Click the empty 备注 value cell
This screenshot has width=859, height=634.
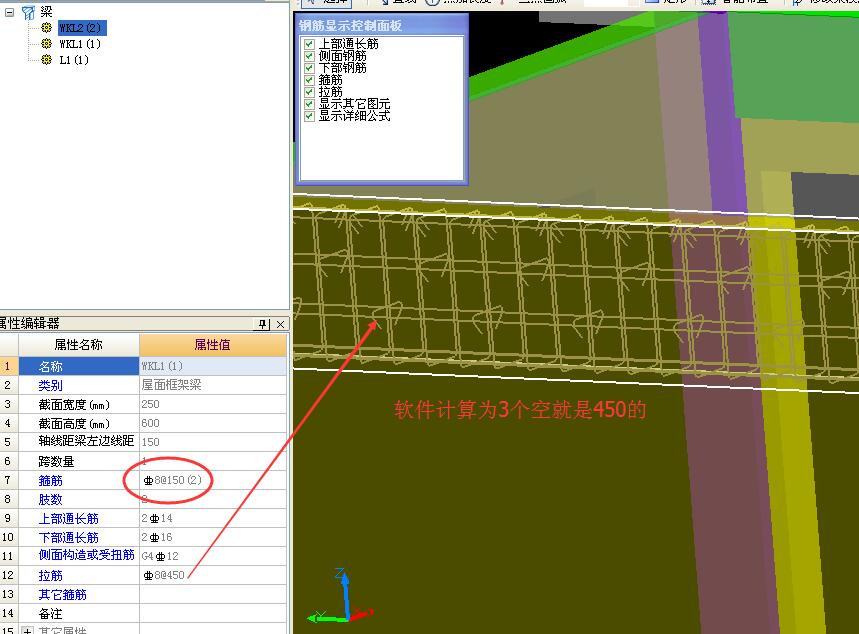coord(213,614)
